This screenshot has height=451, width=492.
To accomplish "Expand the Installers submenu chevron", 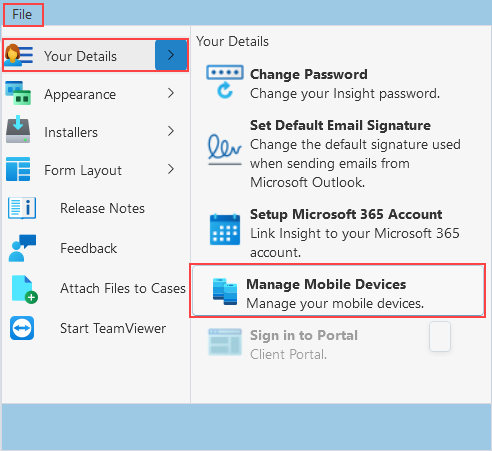I will (x=171, y=131).
